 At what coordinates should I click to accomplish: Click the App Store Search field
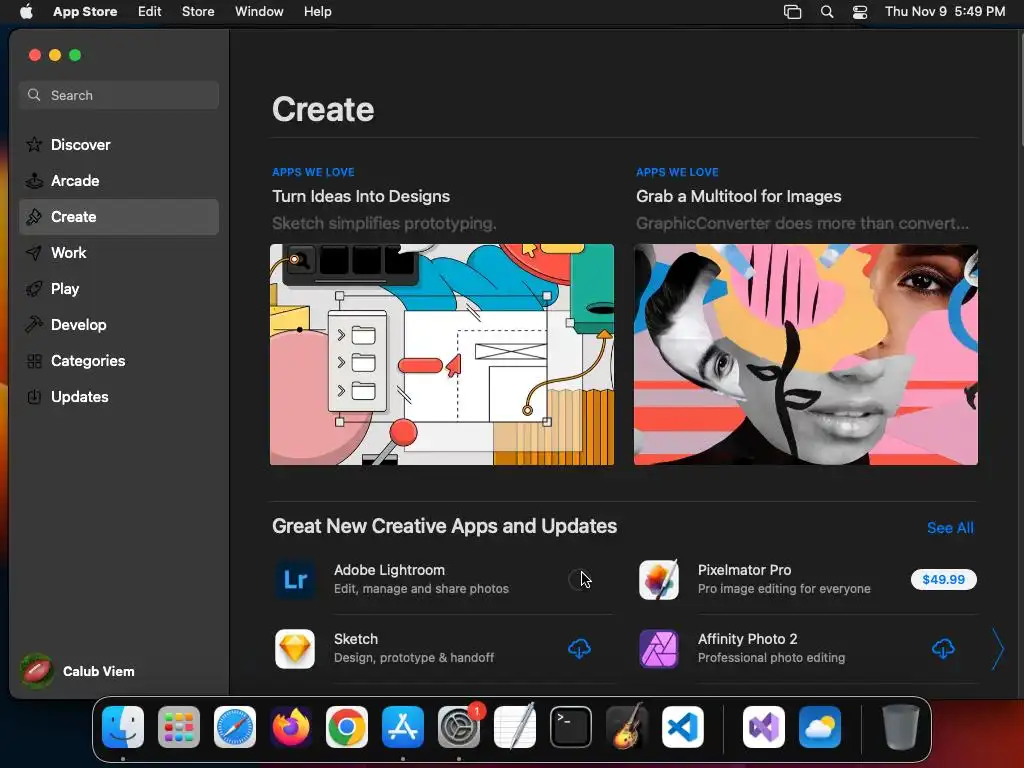(119, 95)
